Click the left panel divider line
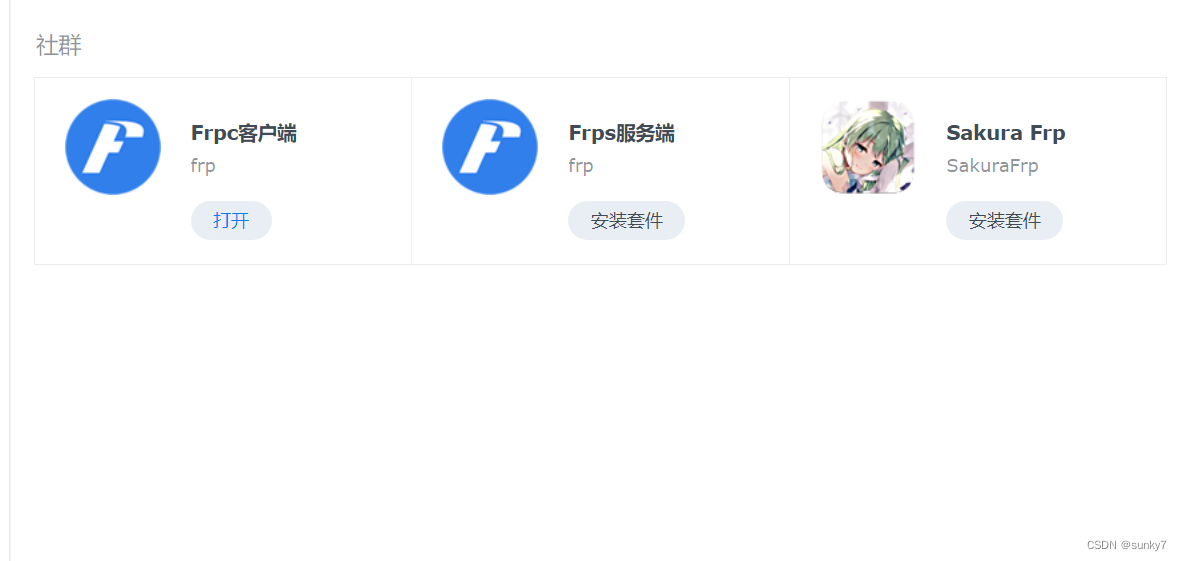The width and height of the screenshot is (1182, 561). (10, 280)
